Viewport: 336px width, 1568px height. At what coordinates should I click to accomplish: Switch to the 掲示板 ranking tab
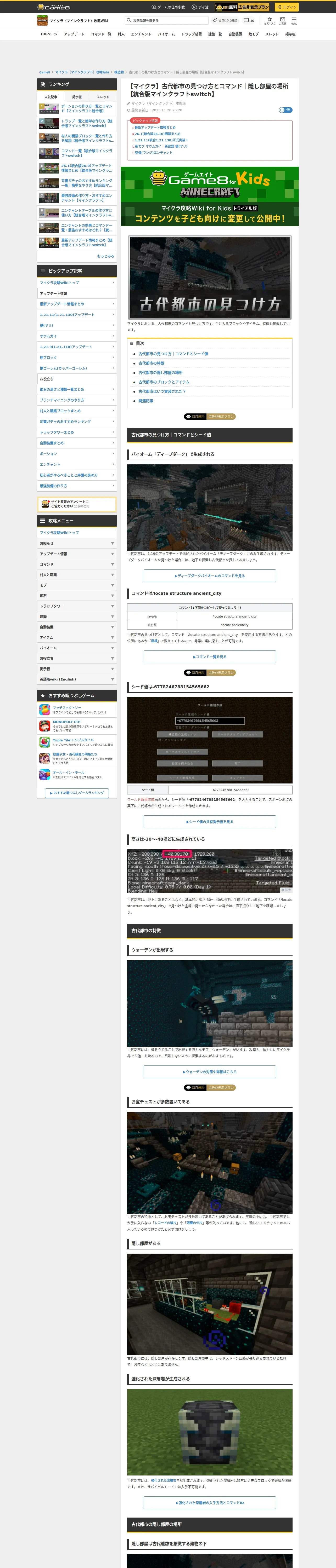coord(77,97)
